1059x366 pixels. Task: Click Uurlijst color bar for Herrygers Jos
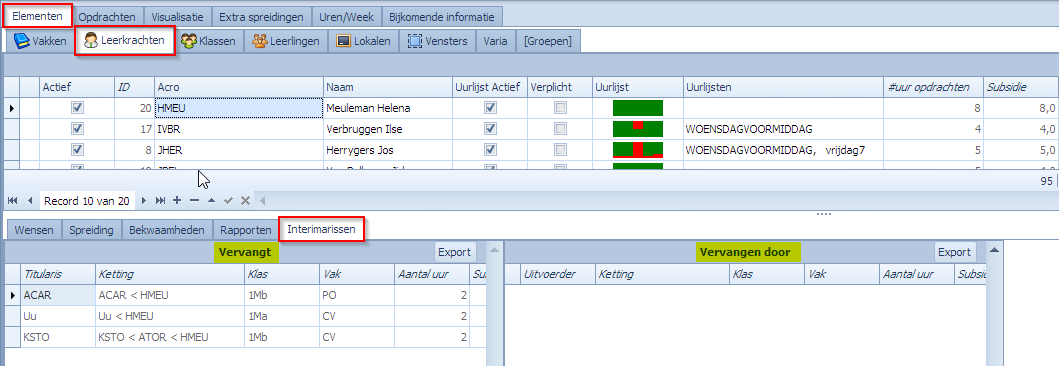click(638, 150)
